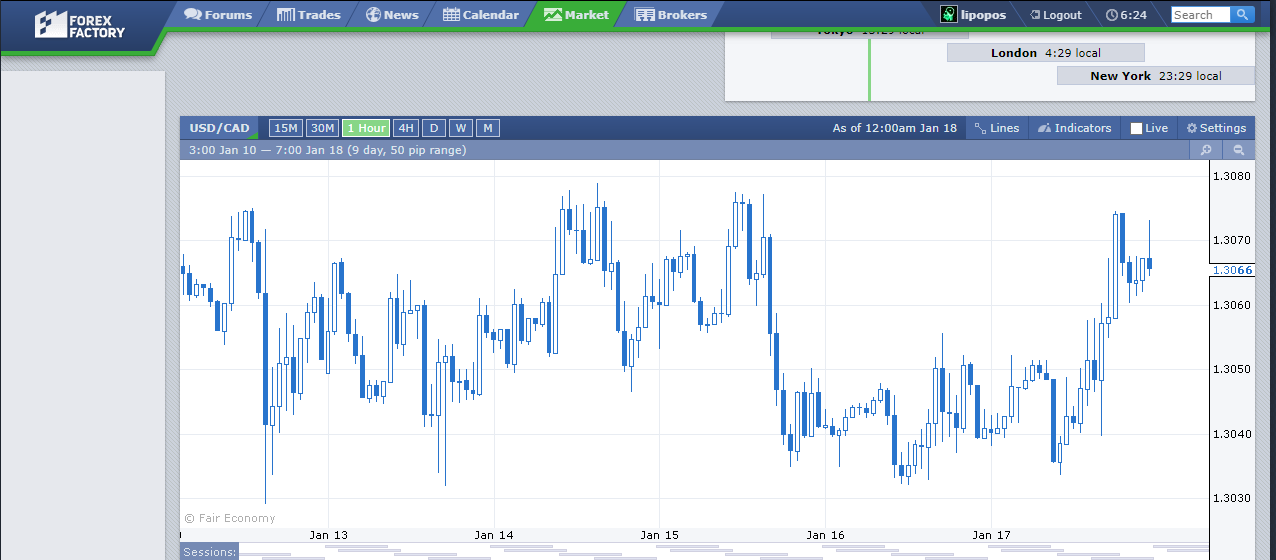Open the Lines drawing menu
The height and width of the screenshot is (560, 1276).
[996, 128]
